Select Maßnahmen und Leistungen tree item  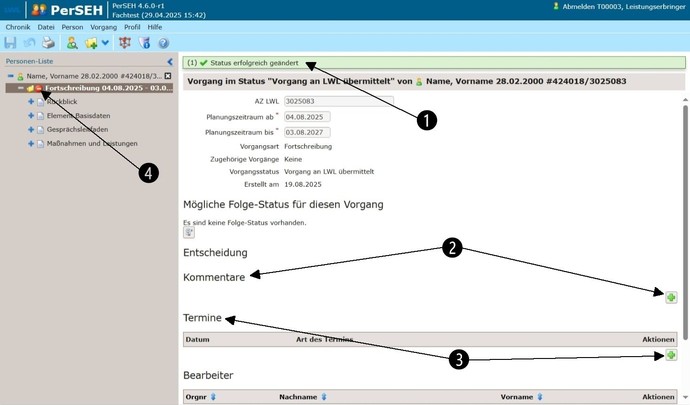pyautogui.click(x=92, y=144)
